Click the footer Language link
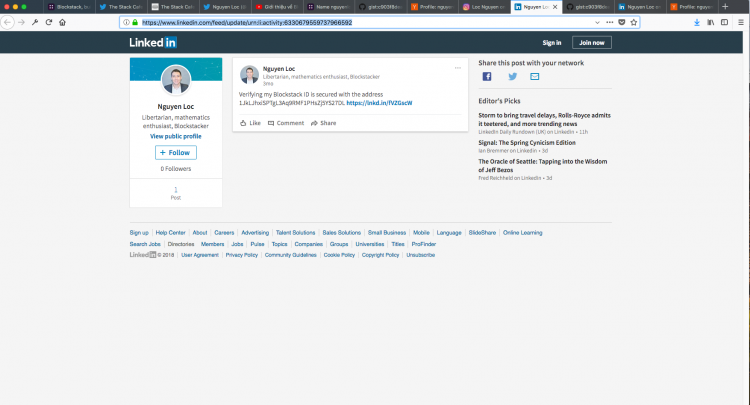 tap(449, 233)
